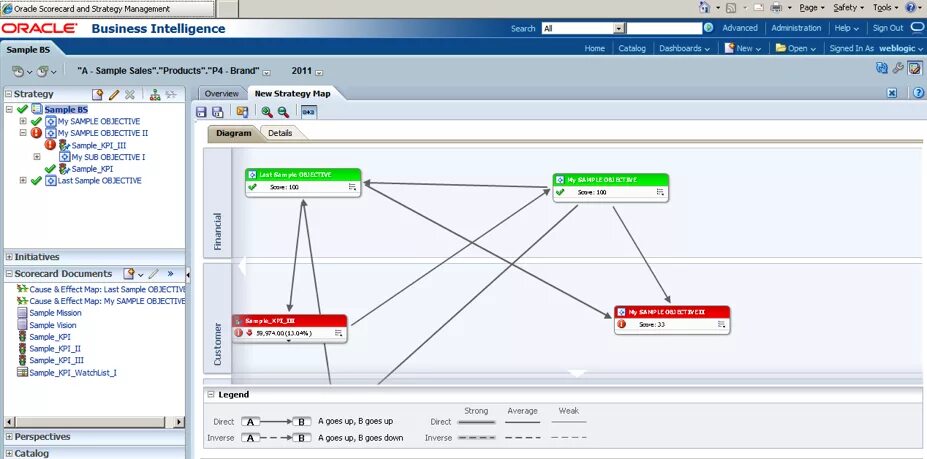
Task: Expand the Catalog pane
Action: click(8, 453)
